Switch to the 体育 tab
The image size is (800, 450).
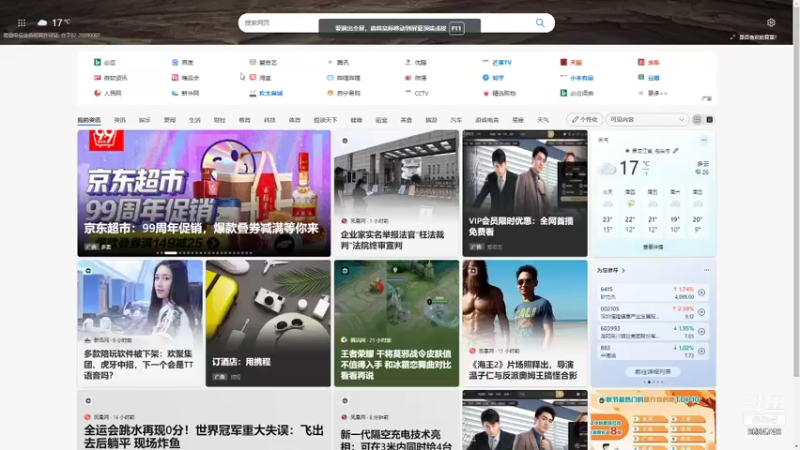point(294,120)
